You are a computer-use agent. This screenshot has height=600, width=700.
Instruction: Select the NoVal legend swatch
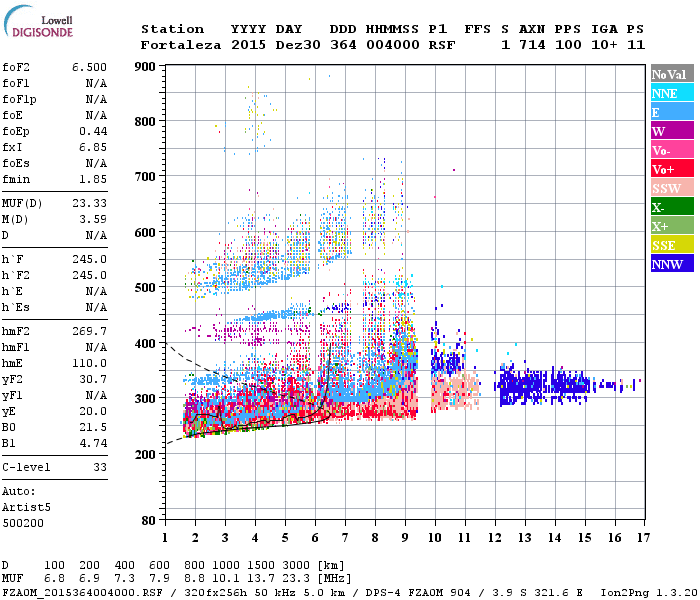pyautogui.click(x=672, y=74)
